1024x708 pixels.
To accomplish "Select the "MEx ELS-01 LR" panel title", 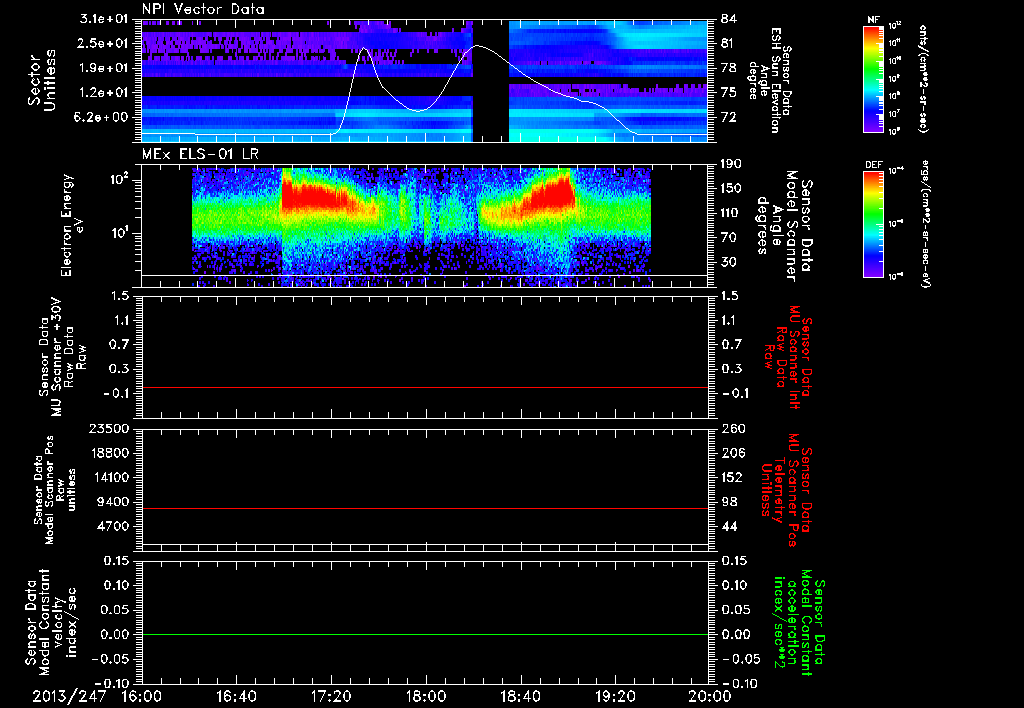I will 200,155.
